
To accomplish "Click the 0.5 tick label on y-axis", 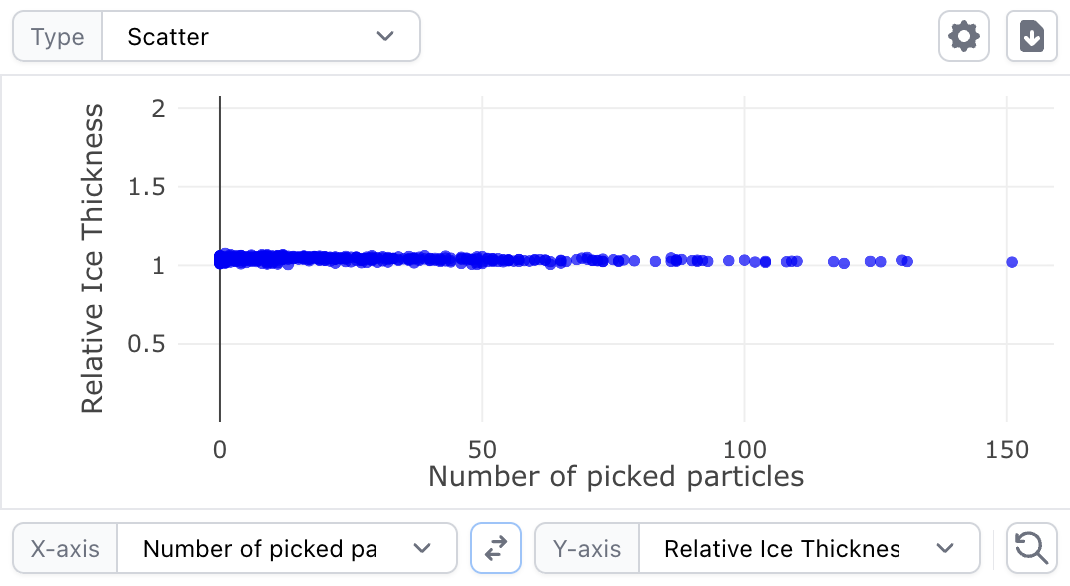I will point(148,345).
